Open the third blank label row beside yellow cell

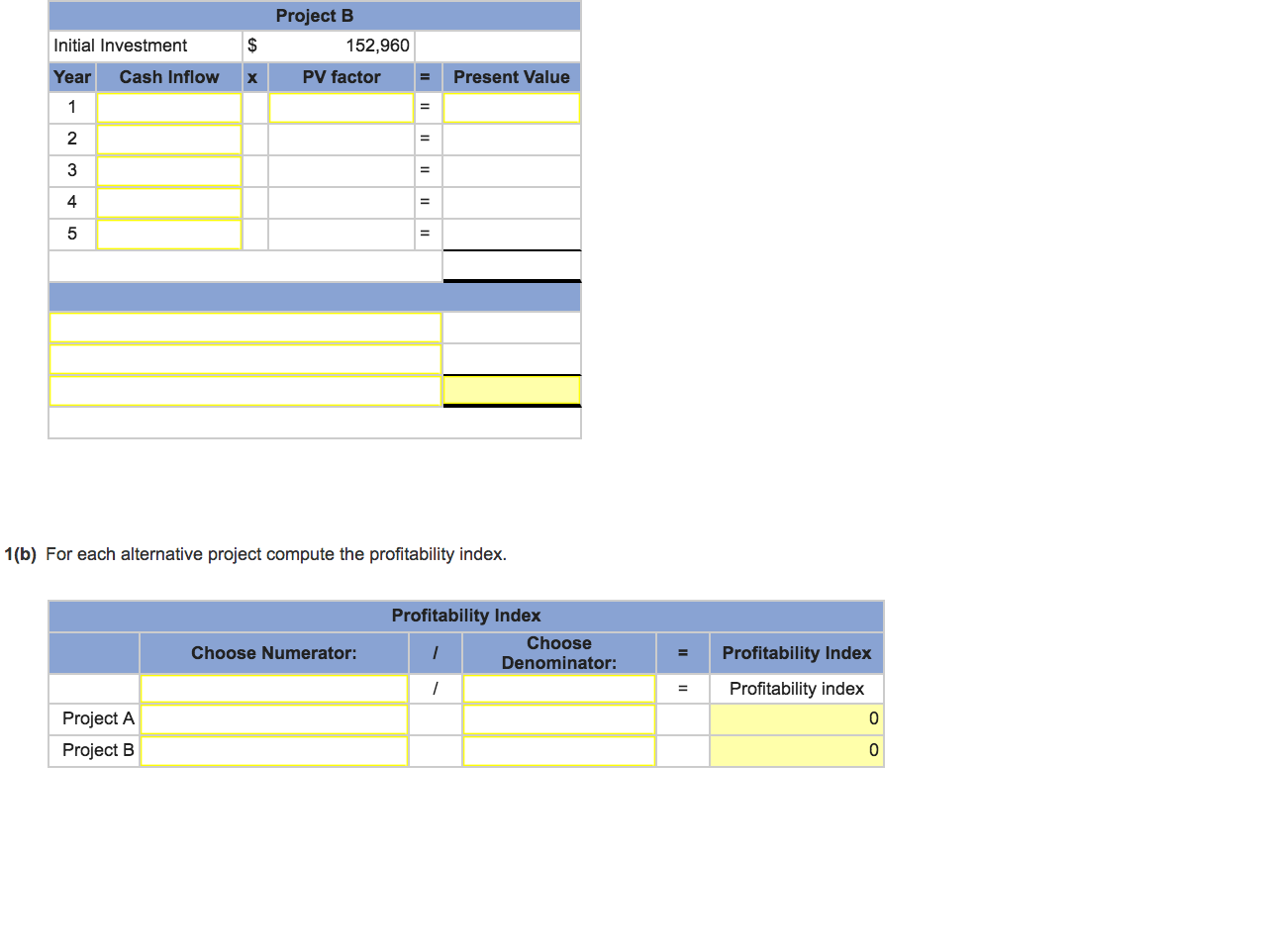click(x=245, y=391)
